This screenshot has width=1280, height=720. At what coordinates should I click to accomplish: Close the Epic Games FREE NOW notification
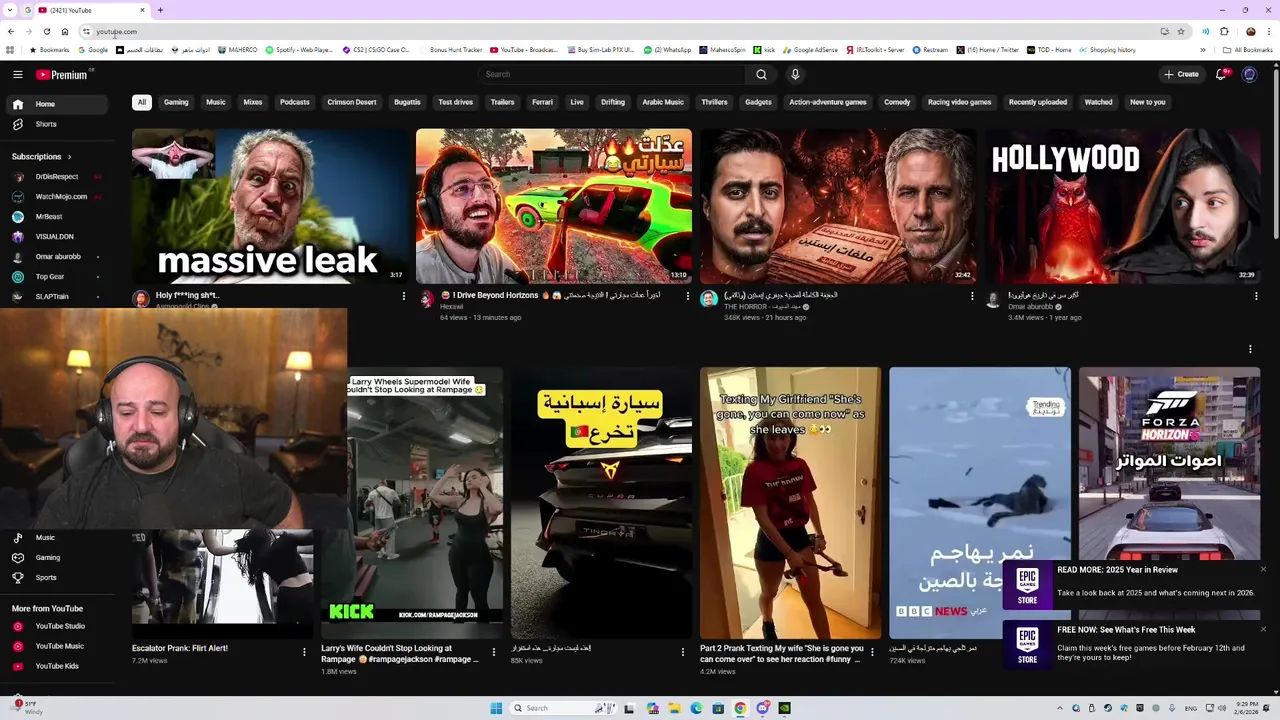[x=1263, y=629]
